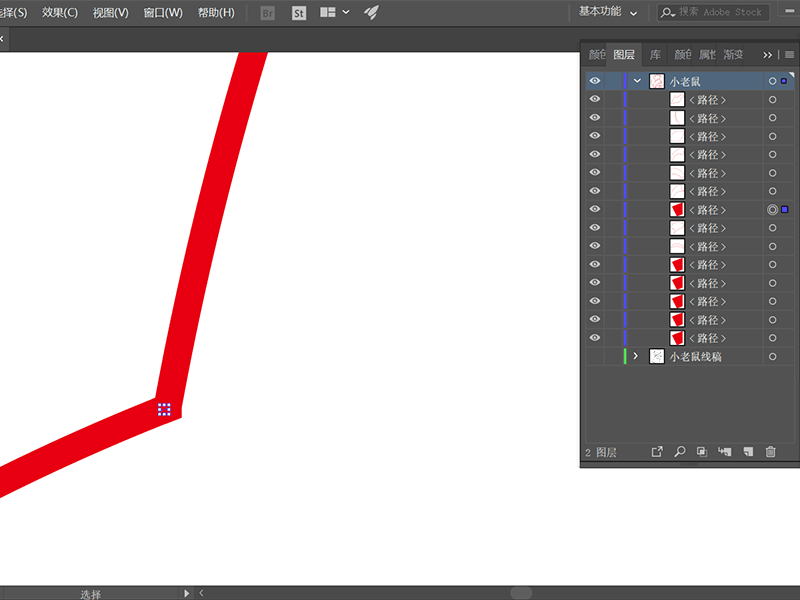
Task: Click the make clipping mask icon
Action: click(702, 452)
